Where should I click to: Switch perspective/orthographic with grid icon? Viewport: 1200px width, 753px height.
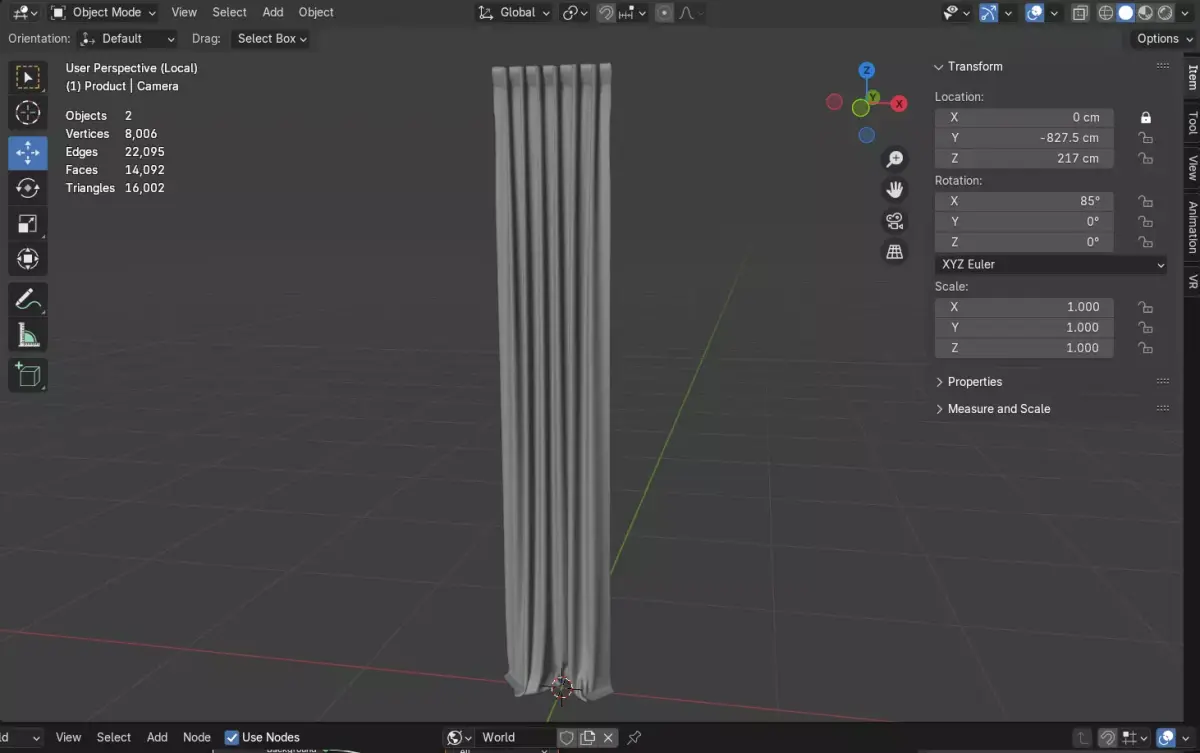pos(895,252)
